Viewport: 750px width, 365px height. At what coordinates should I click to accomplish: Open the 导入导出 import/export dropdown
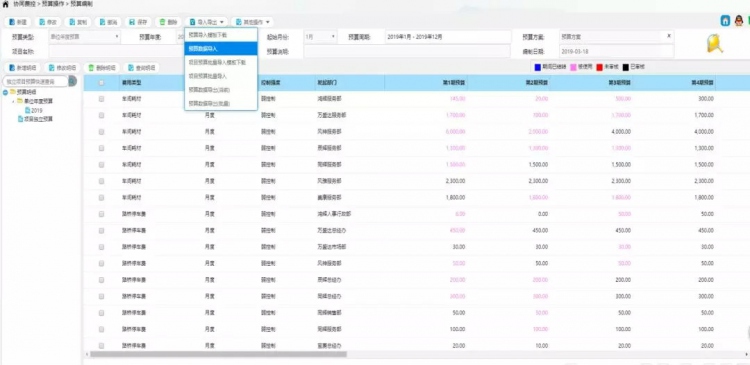coord(207,22)
